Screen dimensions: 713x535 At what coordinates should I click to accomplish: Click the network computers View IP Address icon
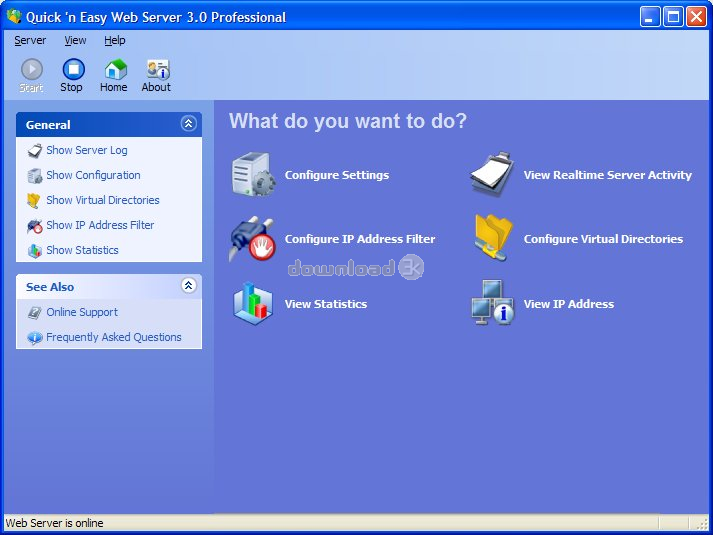point(492,302)
